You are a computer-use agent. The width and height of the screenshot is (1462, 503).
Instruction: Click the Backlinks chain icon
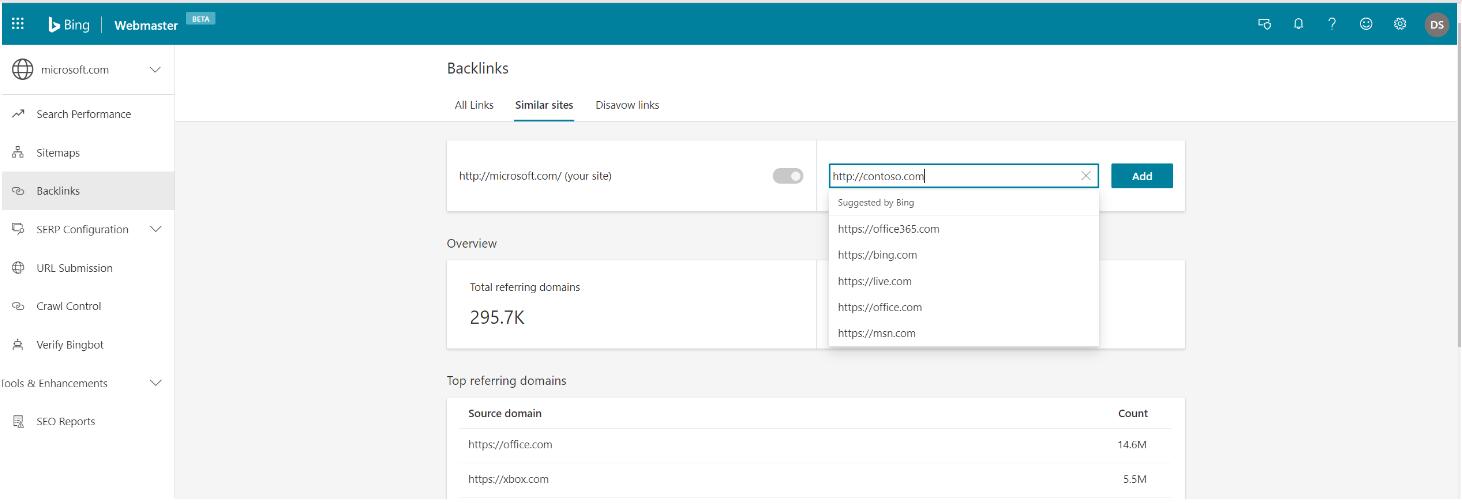[17, 191]
